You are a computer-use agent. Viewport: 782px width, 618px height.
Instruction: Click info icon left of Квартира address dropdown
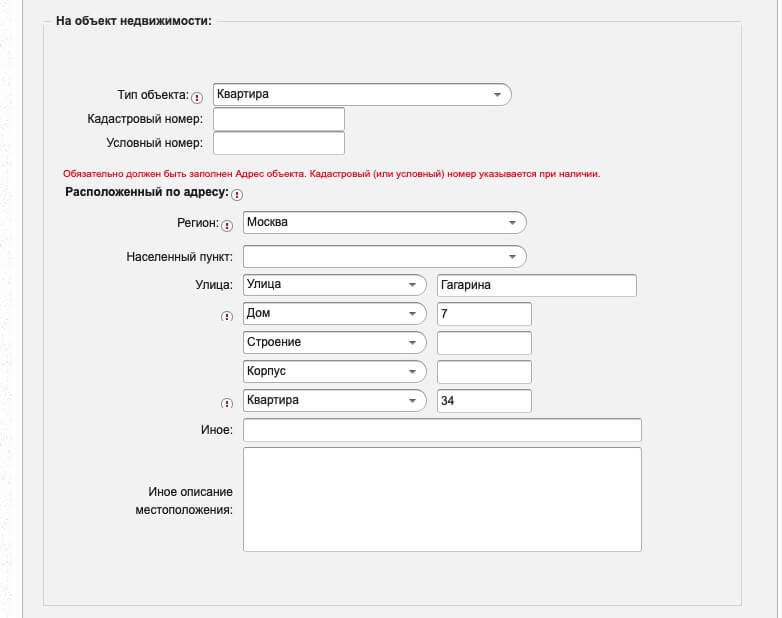227,404
